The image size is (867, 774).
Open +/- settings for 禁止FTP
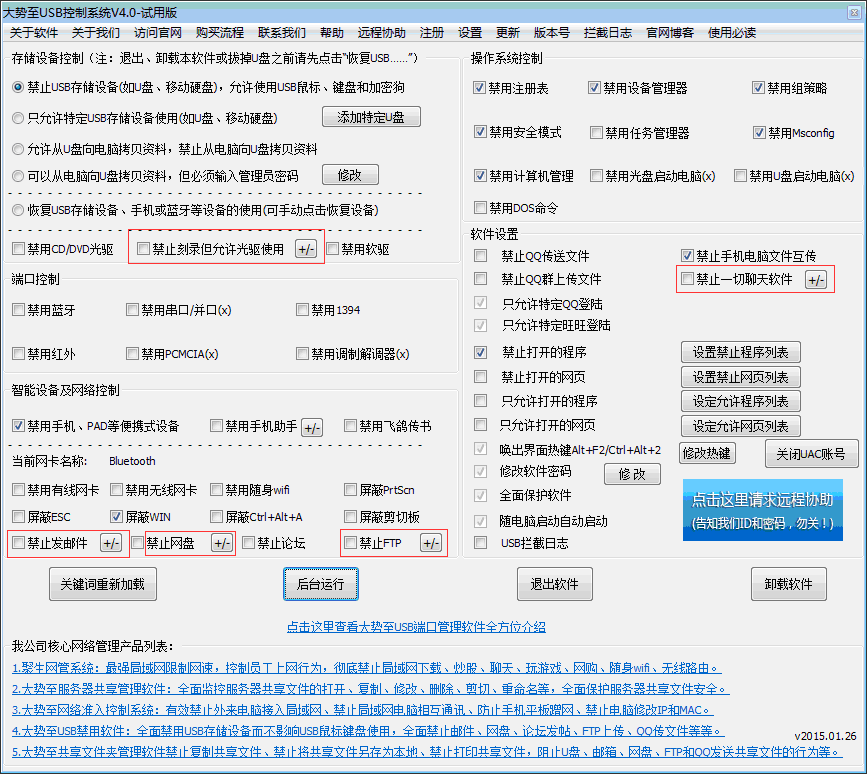click(430, 543)
